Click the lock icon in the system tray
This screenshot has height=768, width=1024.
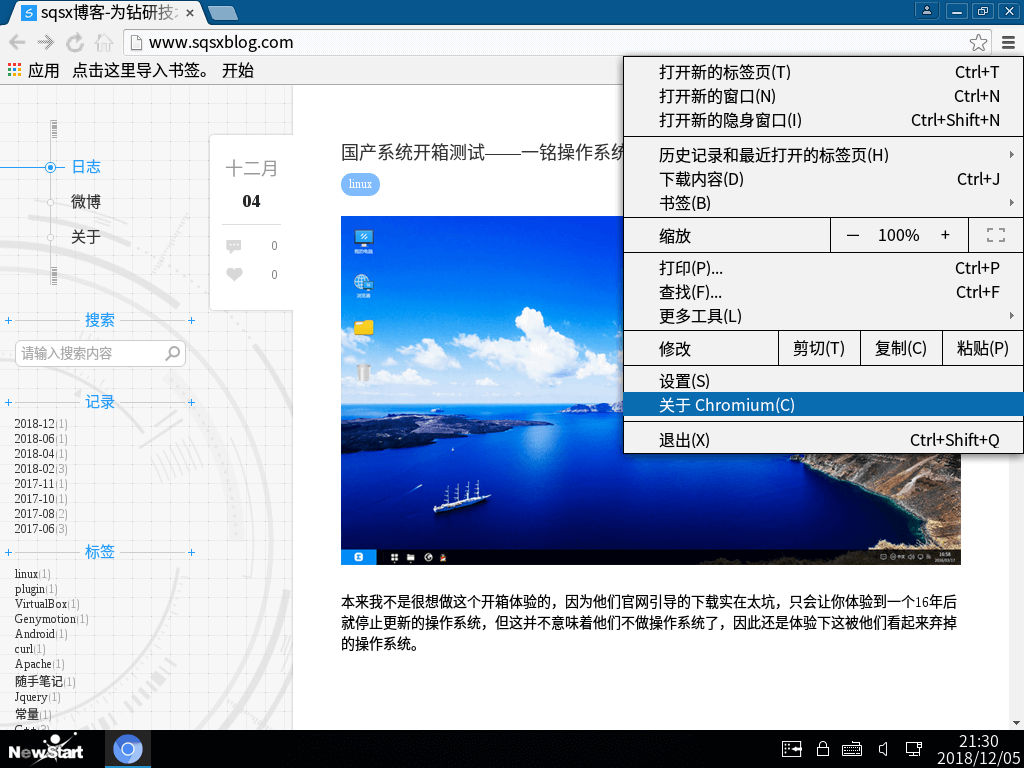coord(823,748)
